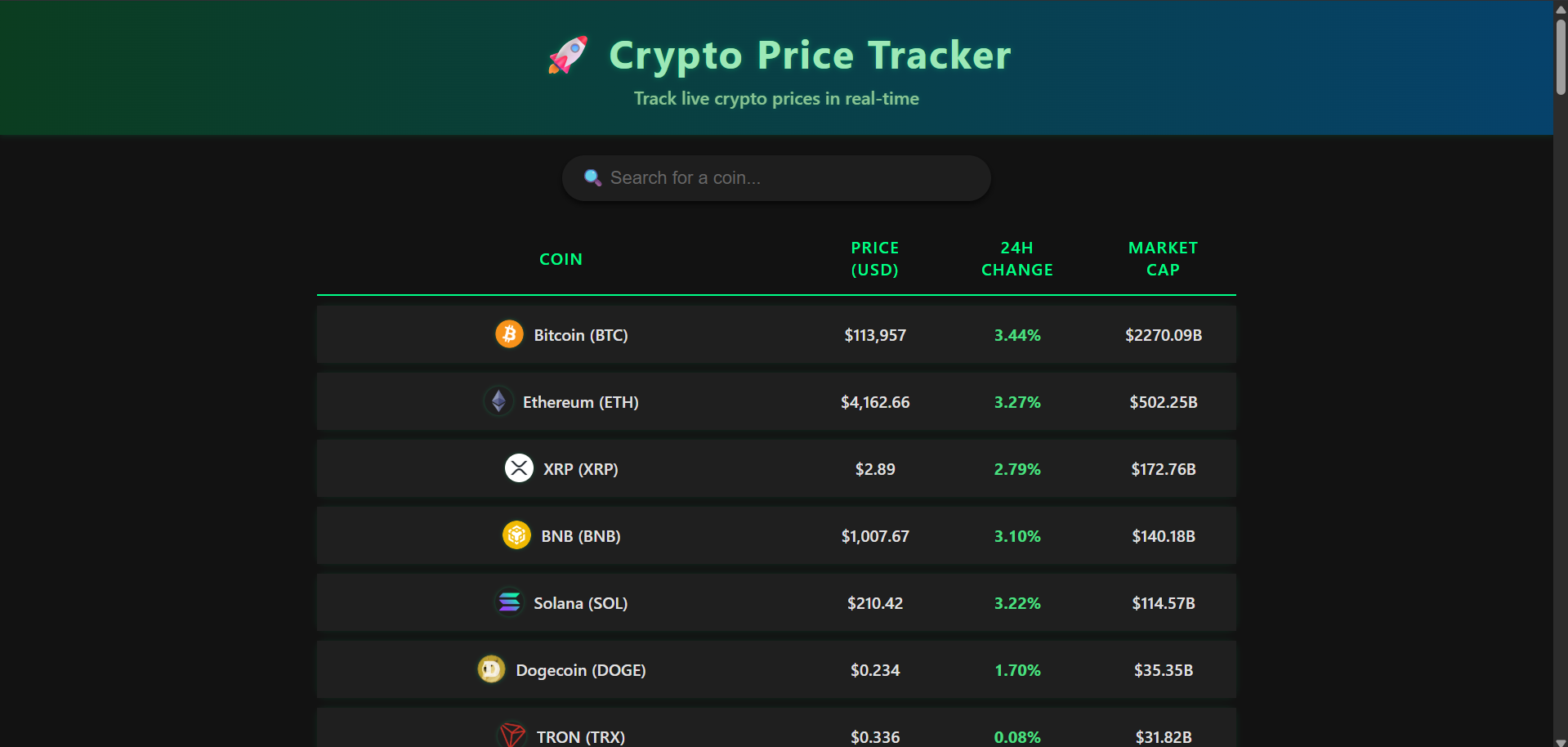Click the Bitcoin coin icon
Image resolution: width=1568 pixels, height=747 pixels.
pos(508,333)
